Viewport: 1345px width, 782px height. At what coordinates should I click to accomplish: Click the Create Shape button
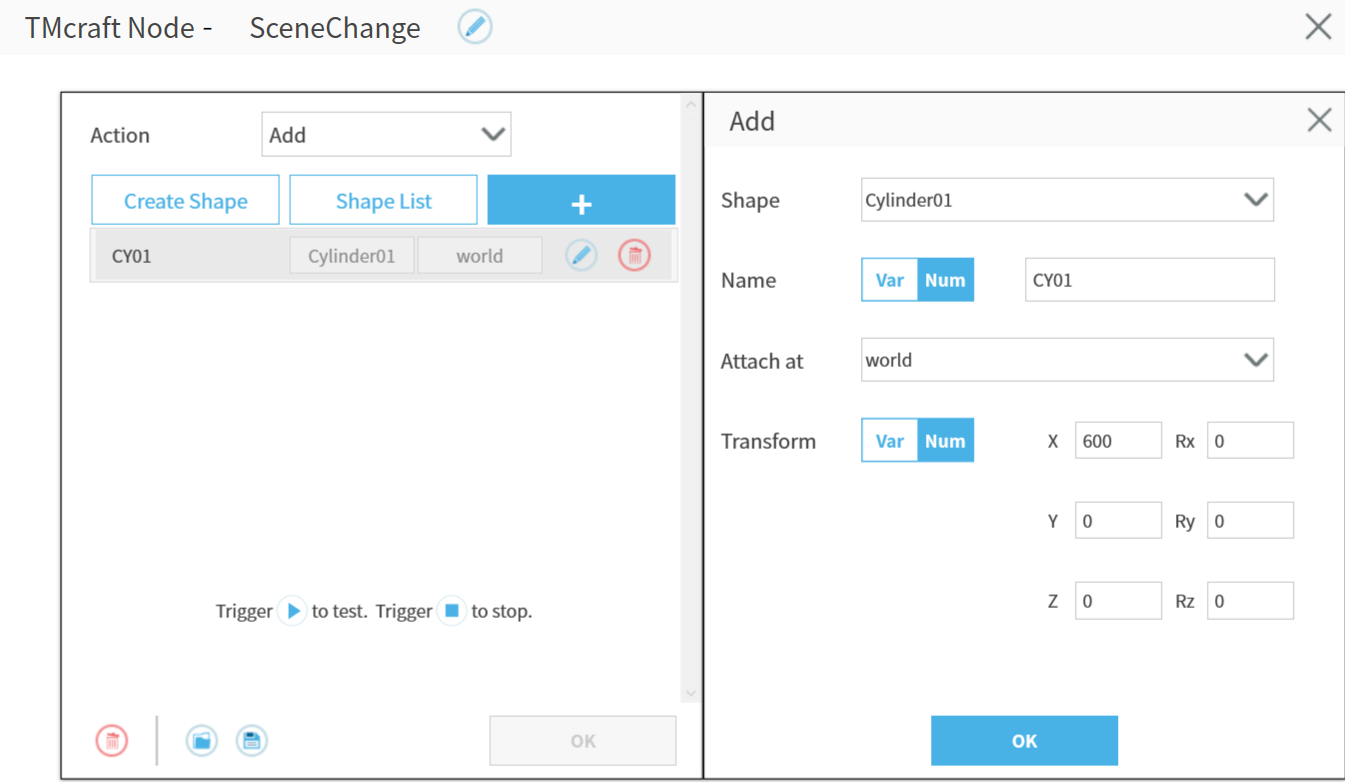click(x=185, y=201)
